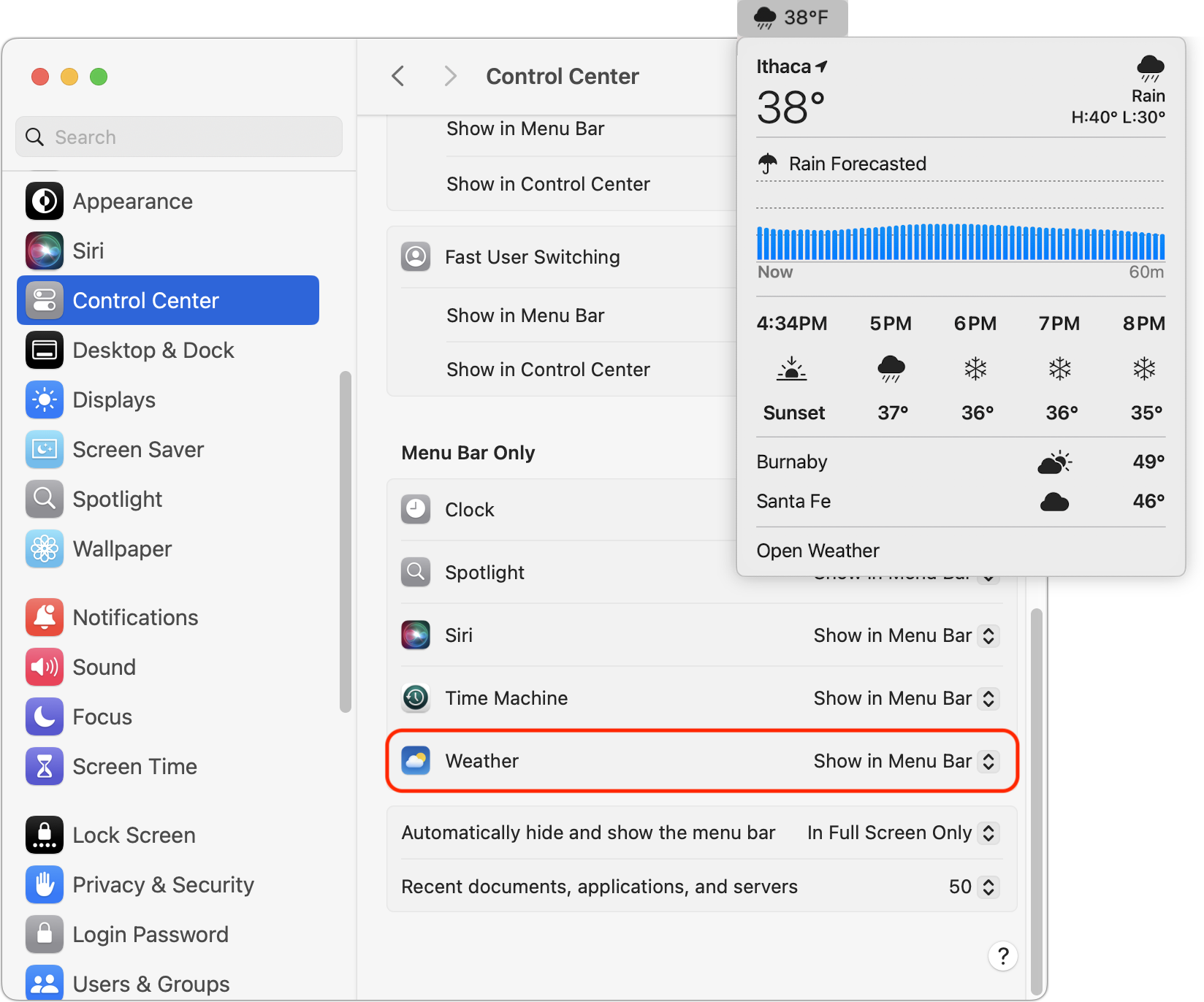Click the Spotlight icon in the sidebar
The height and width of the screenshot is (1002, 1204).
pos(45,499)
